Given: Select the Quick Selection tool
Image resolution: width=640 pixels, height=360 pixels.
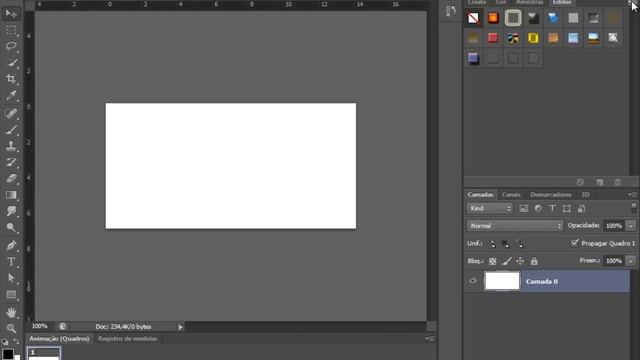Looking at the screenshot, I should [11, 62].
